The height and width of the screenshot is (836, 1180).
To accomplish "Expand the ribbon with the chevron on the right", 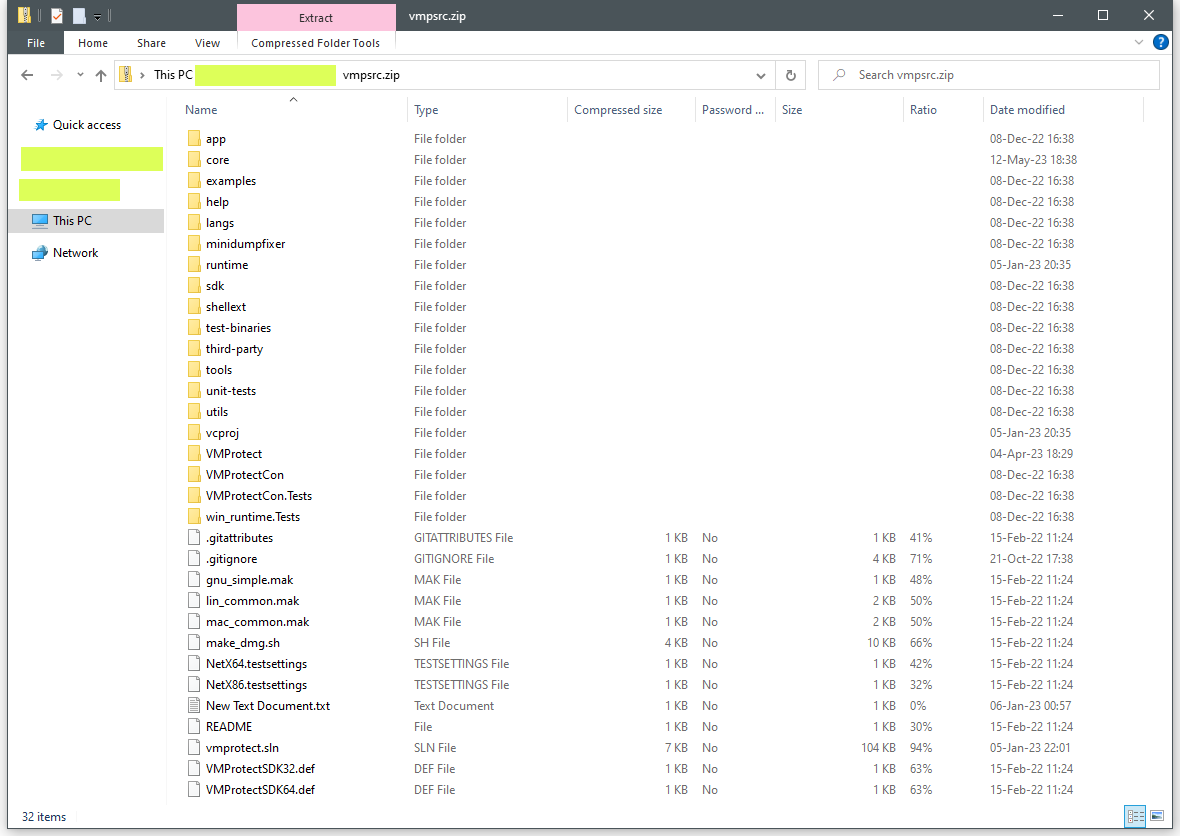I will point(1138,42).
